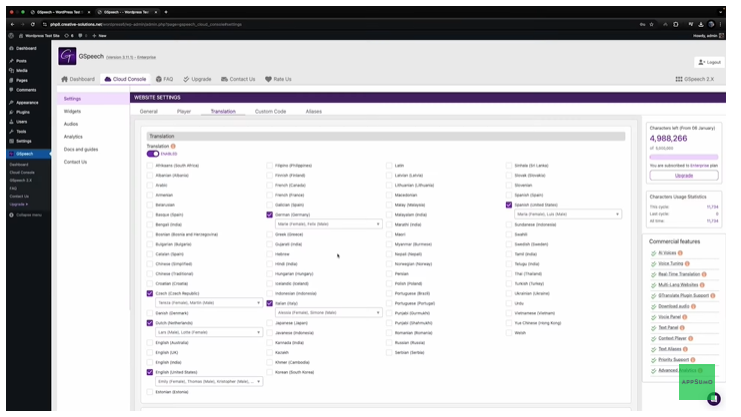The height and width of the screenshot is (417, 741).
Task: Expand the Italian voices dropdown
Action: [328, 313]
